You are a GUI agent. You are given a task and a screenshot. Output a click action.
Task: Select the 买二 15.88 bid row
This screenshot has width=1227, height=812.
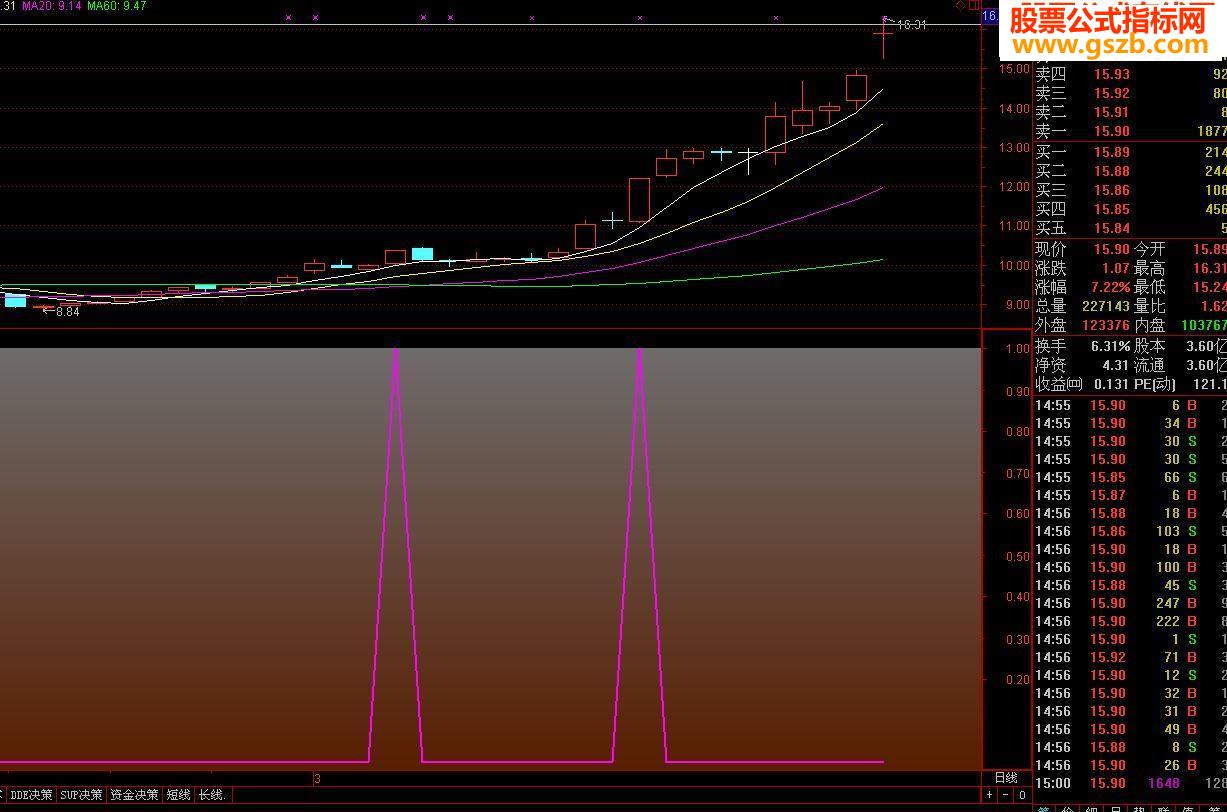point(1130,171)
